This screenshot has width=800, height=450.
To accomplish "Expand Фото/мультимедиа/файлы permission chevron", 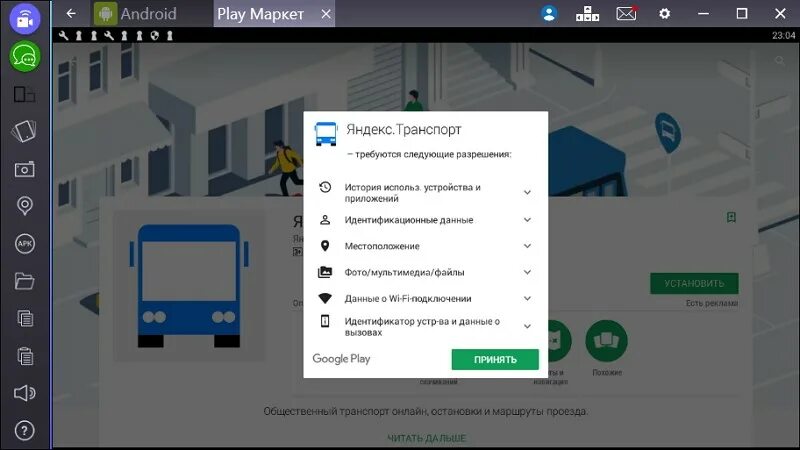I will [528, 272].
